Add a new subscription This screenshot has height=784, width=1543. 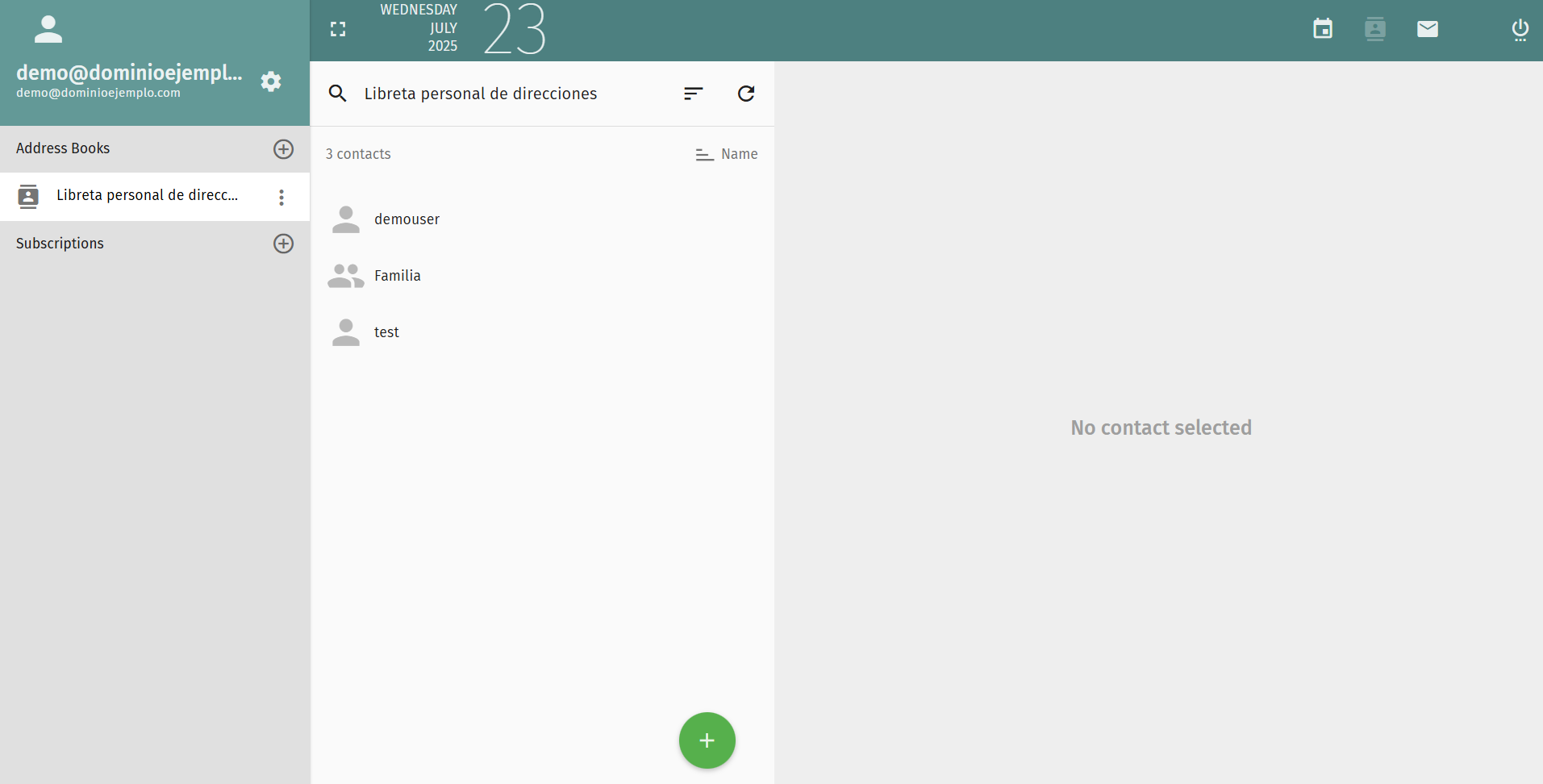tap(283, 244)
